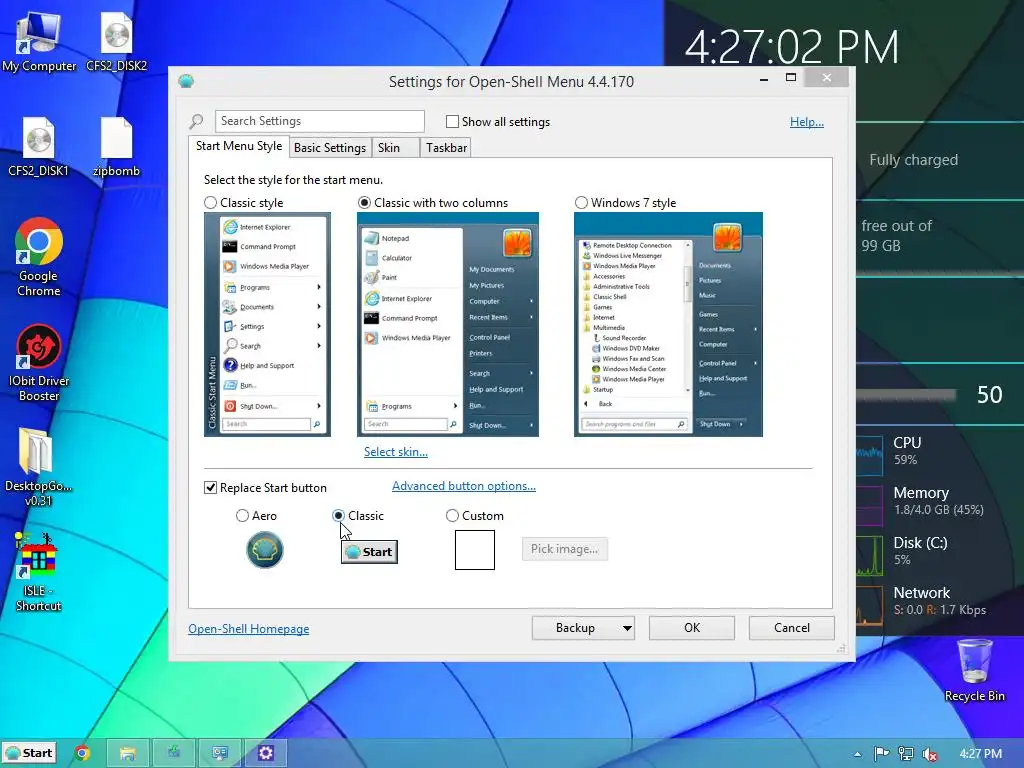Viewport: 1024px width, 768px height.
Task: Open the DesktopGo v0.31 folder icon
Action: 39,467
